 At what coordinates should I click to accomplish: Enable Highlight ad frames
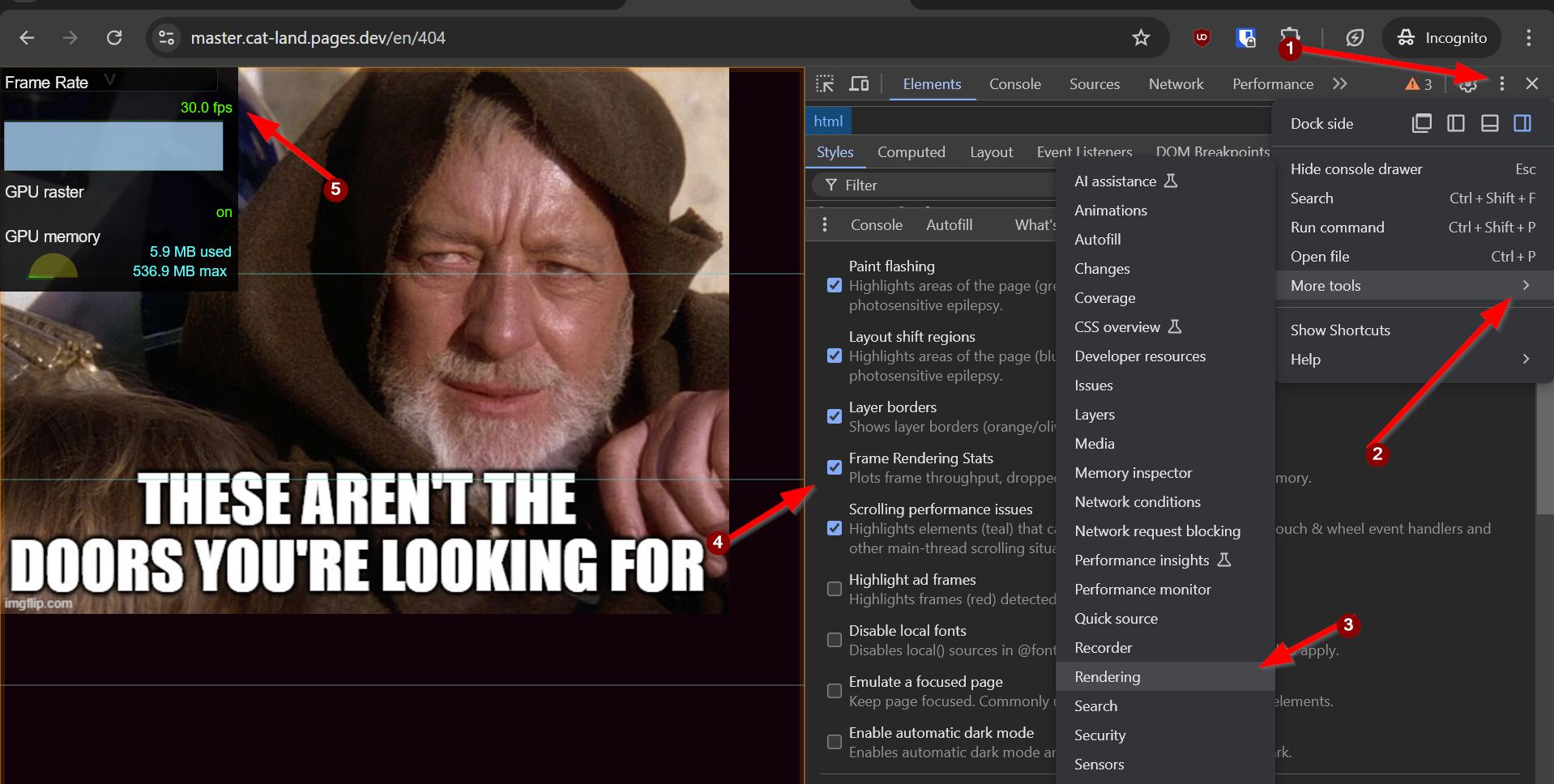834,589
